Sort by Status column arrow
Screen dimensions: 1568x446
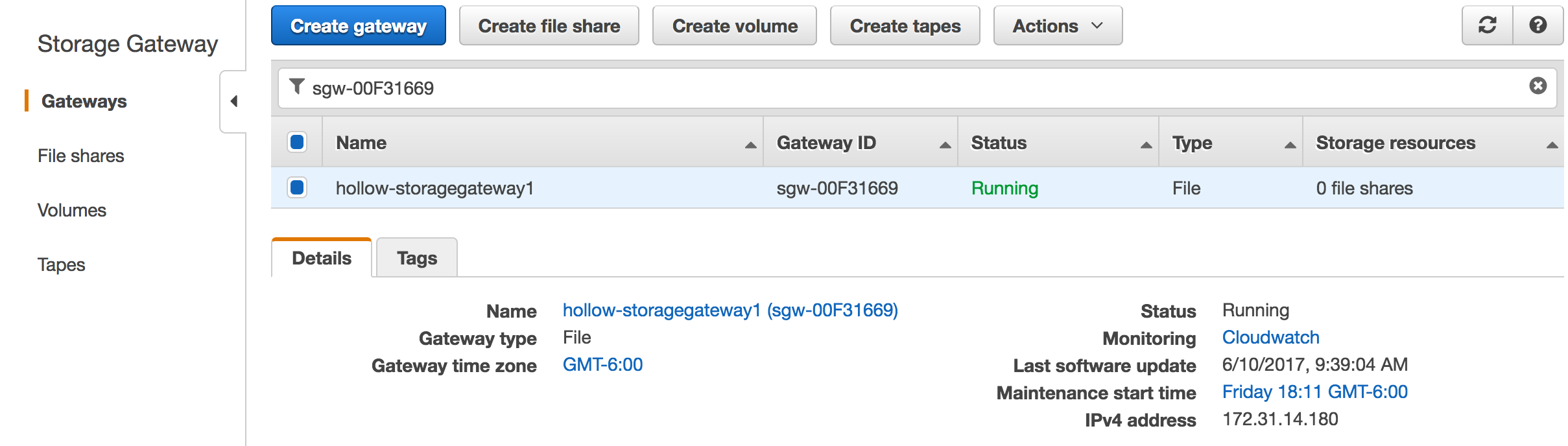pyautogui.click(x=1146, y=145)
